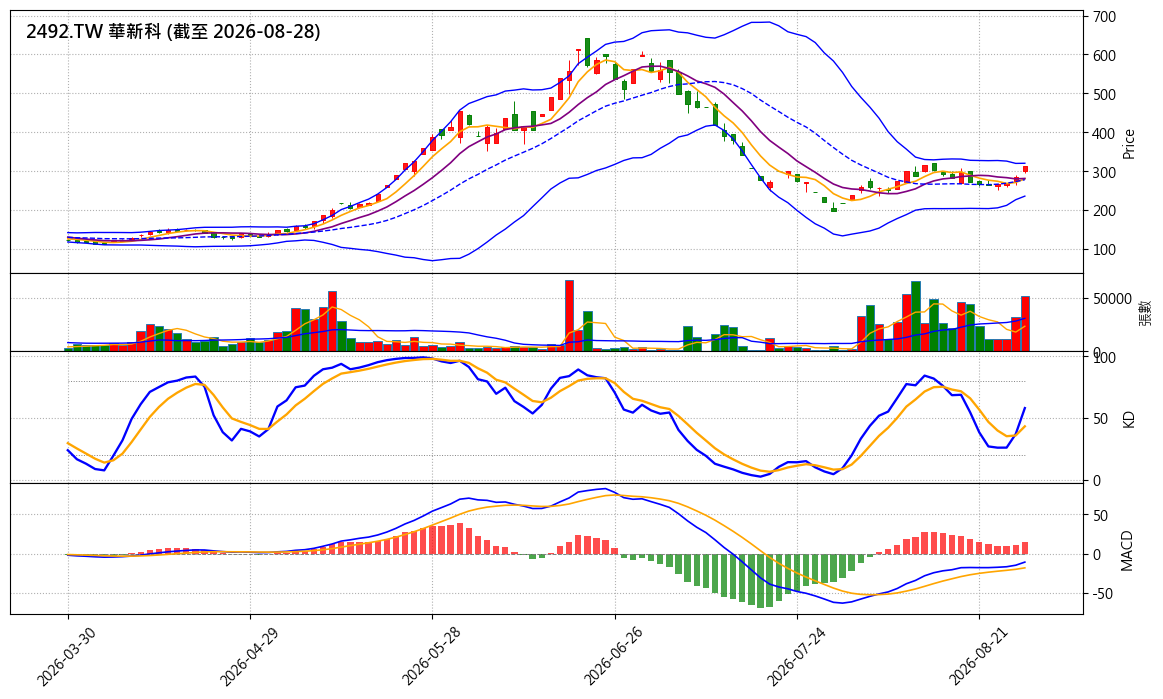Click the Price axis label
This screenshot has width=1163, height=699.
pyautogui.click(x=1129, y=144)
